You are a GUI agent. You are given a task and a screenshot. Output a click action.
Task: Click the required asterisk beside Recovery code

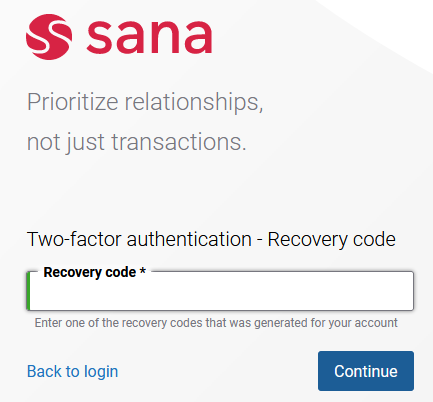coord(143,271)
